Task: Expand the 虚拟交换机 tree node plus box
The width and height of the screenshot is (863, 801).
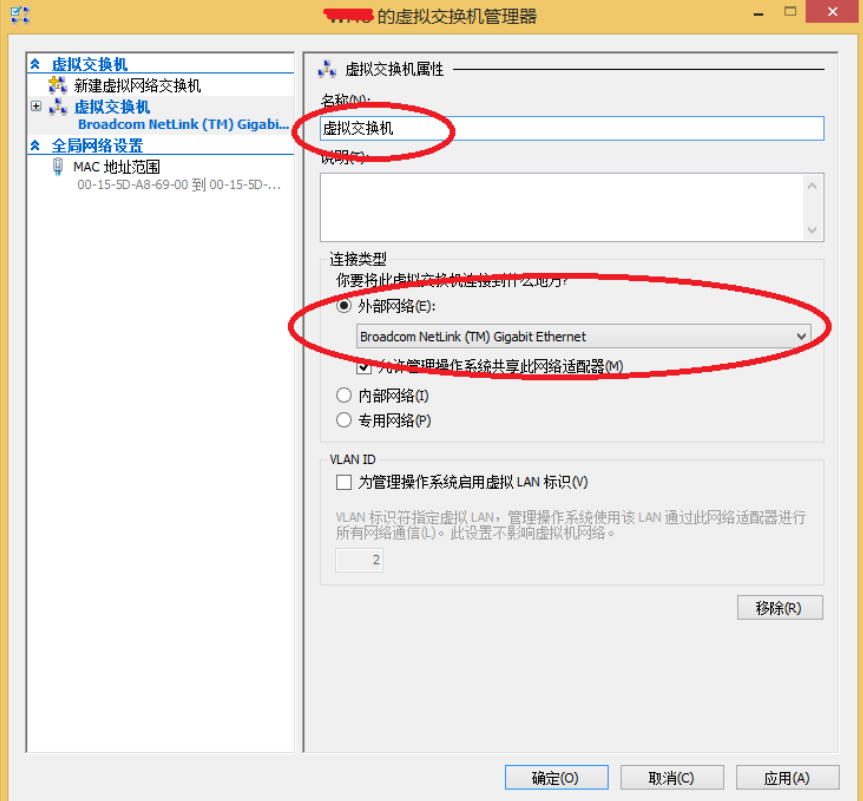Action: coord(36,106)
